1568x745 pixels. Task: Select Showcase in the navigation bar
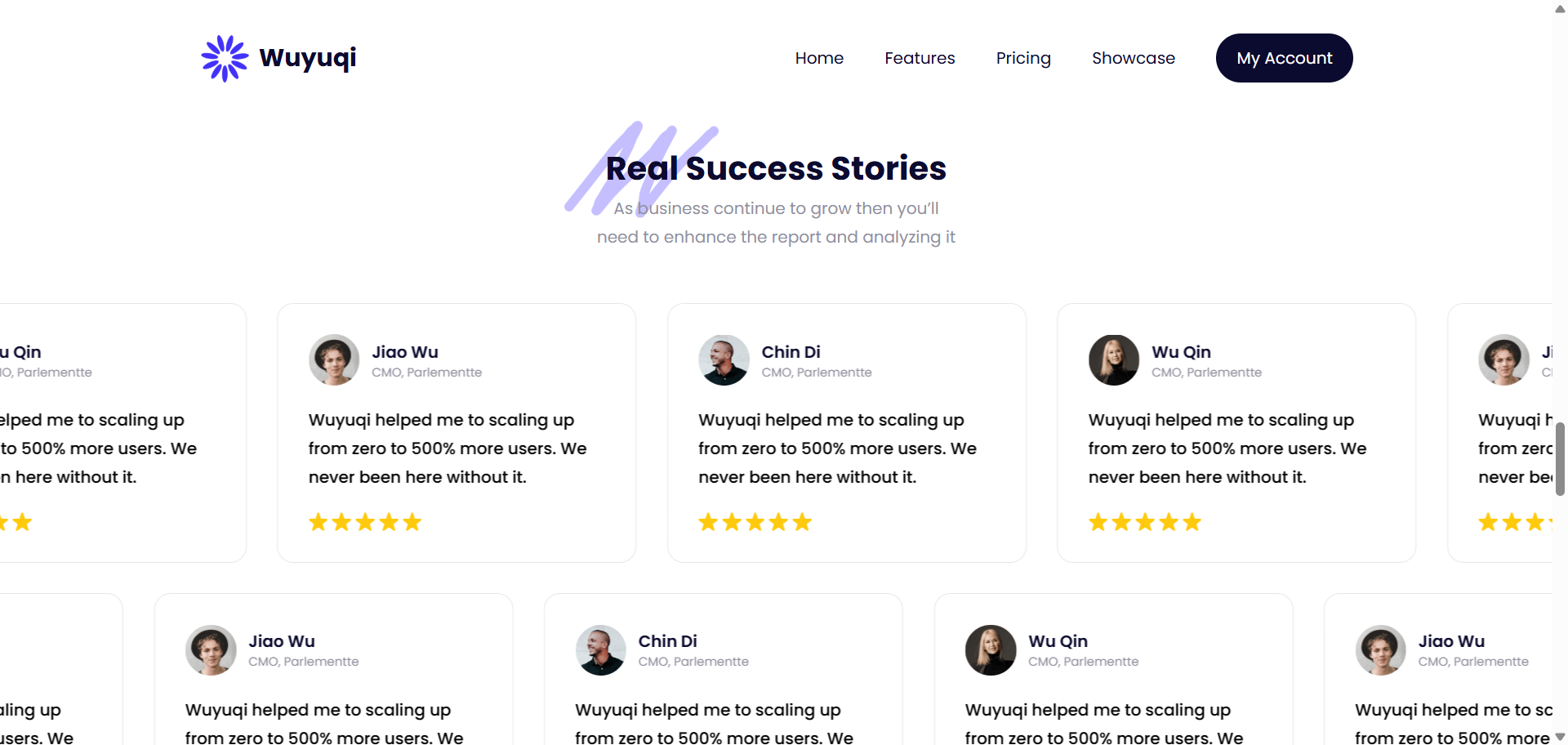click(1134, 58)
